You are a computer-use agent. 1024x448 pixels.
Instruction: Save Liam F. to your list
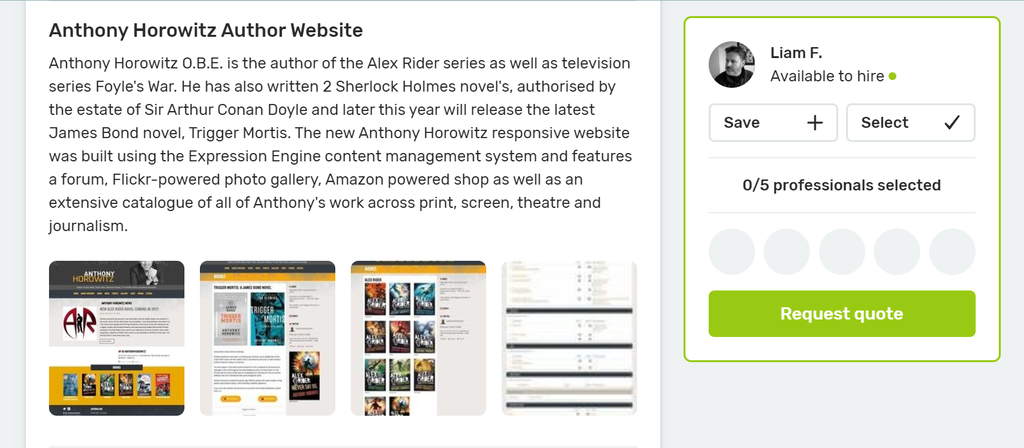click(773, 123)
